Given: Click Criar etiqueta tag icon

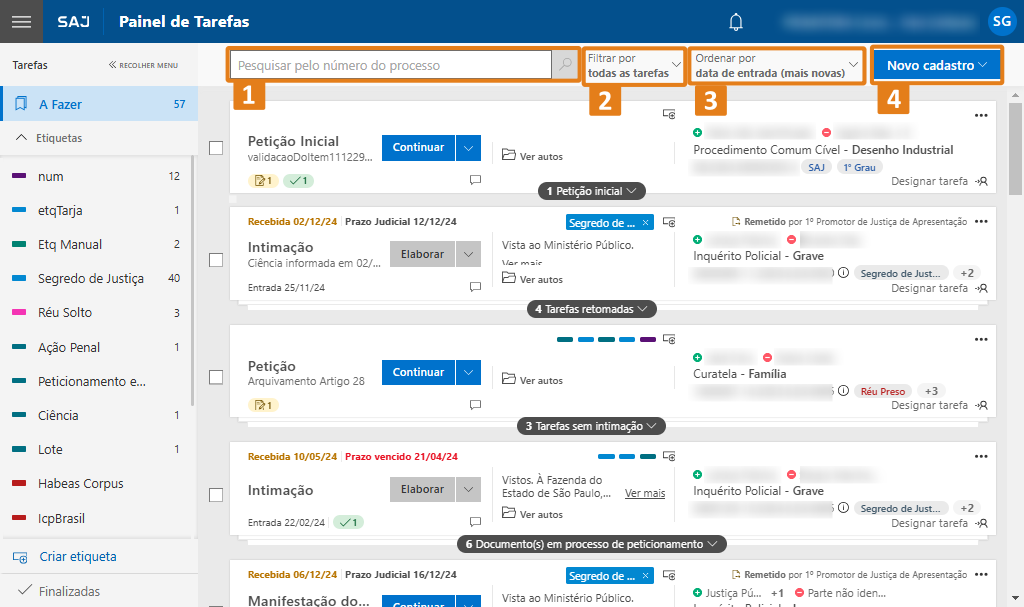Looking at the screenshot, I should click(20, 557).
